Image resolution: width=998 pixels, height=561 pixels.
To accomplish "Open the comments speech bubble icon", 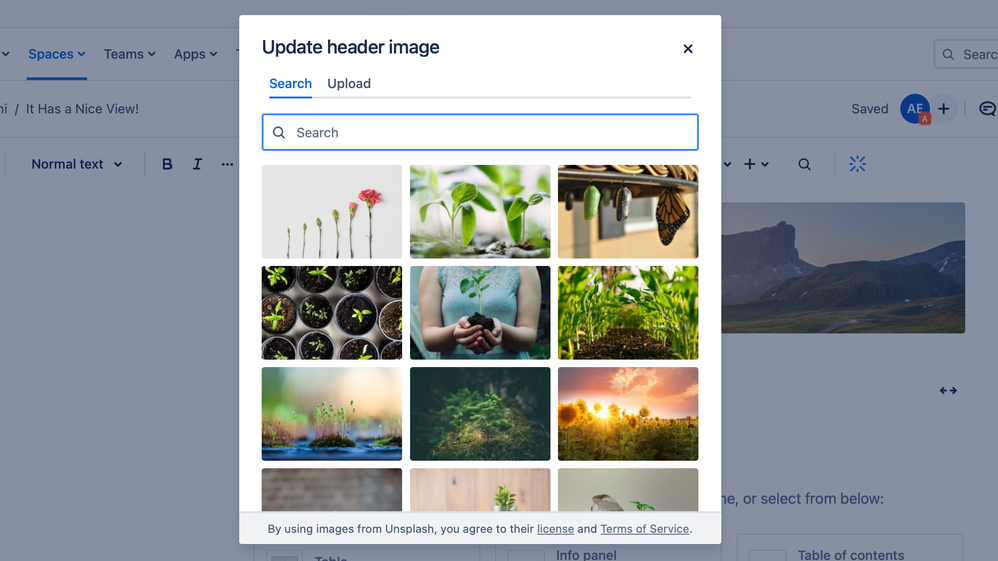I will tap(987, 109).
